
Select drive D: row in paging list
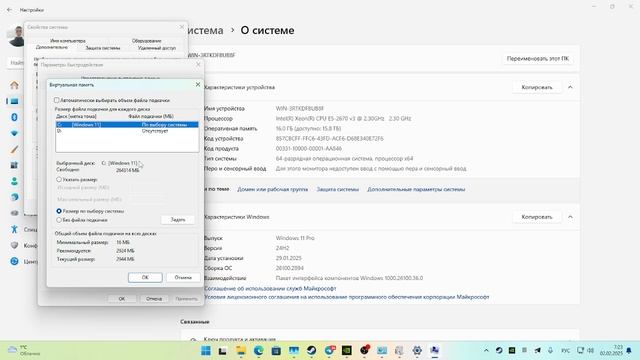tap(127, 131)
